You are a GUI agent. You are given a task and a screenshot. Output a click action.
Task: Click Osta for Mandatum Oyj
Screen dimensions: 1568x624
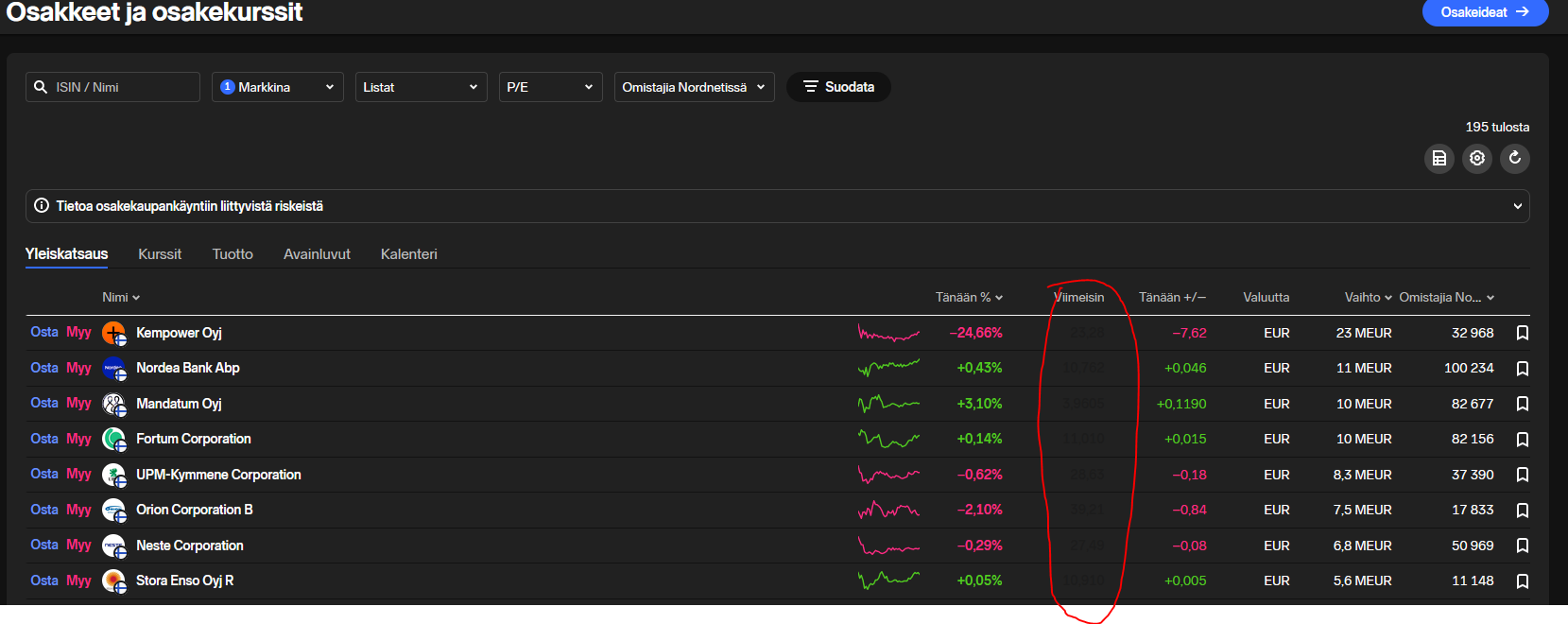[44, 403]
